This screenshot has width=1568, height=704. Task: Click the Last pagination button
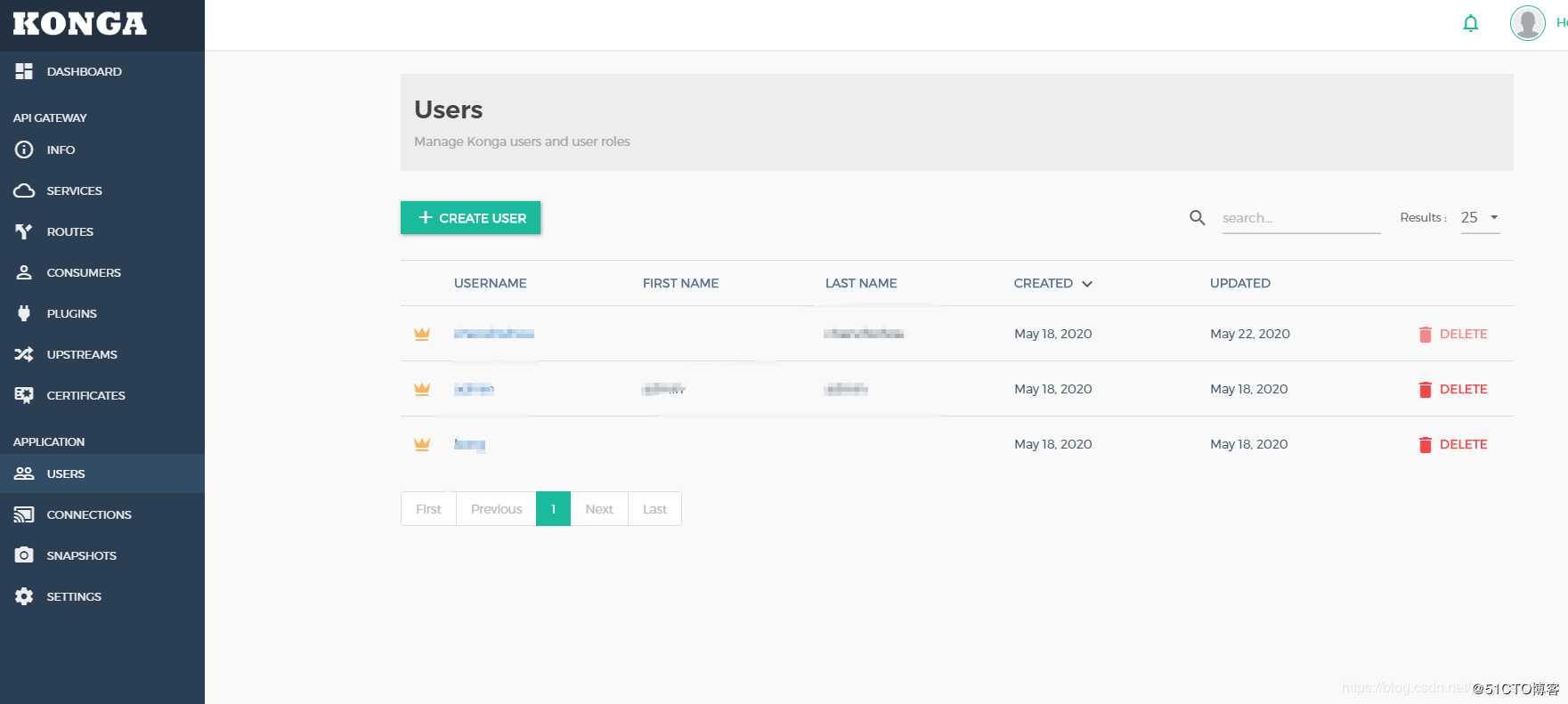(654, 509)
